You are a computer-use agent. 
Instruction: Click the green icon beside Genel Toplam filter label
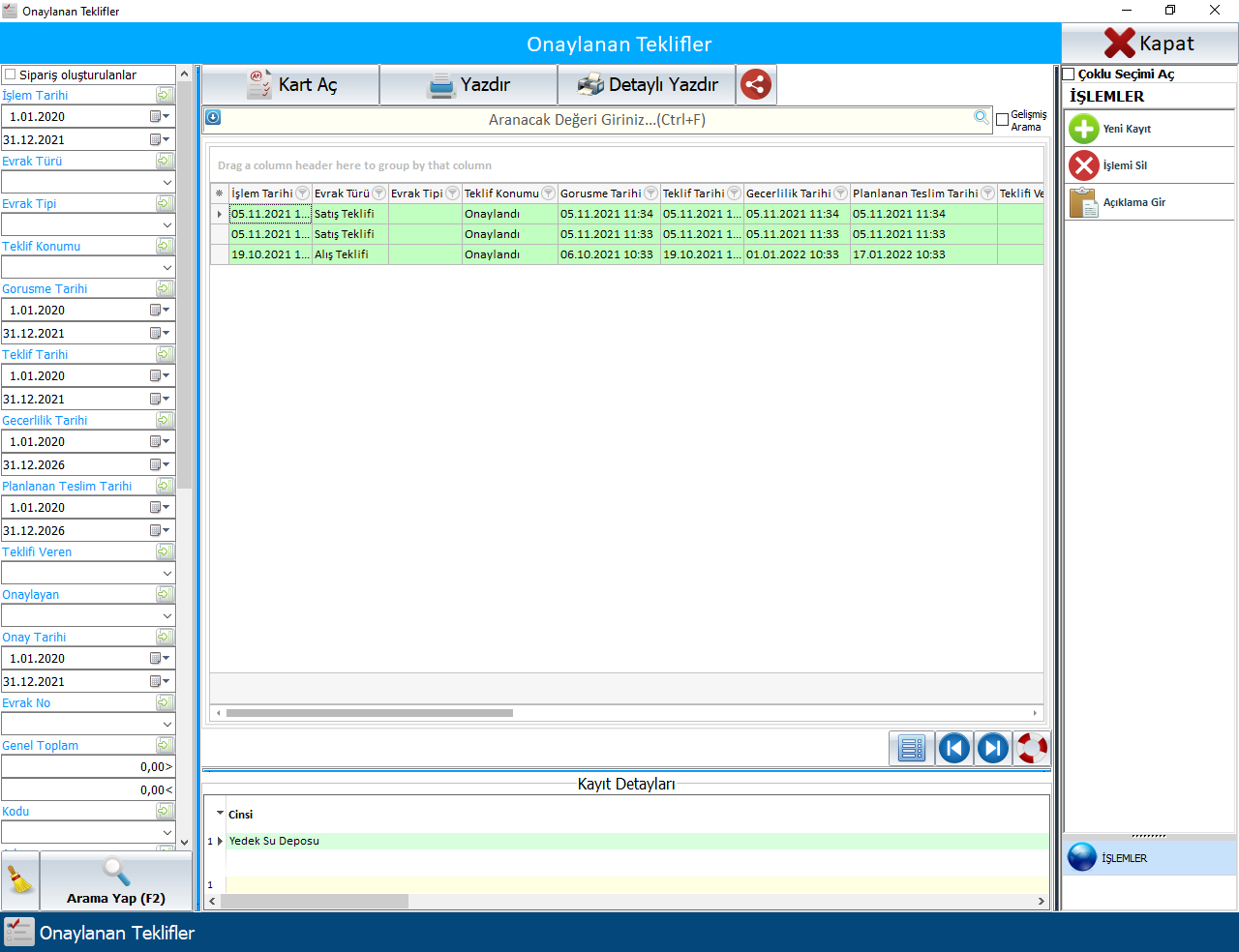(166, 745)
